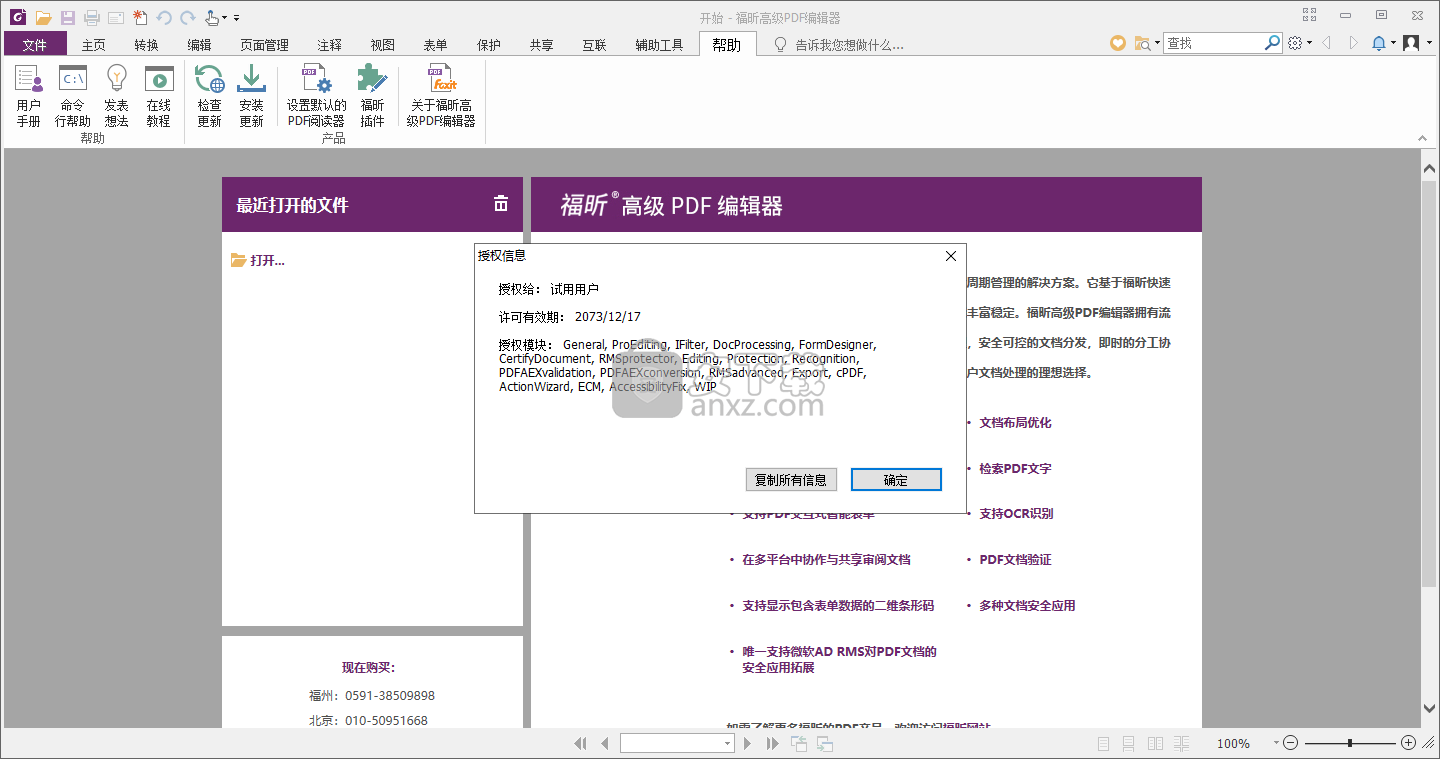Select single page view icon in status bar
The width and height of the screenshot is (1440, 759).
tap(1103, 743)
